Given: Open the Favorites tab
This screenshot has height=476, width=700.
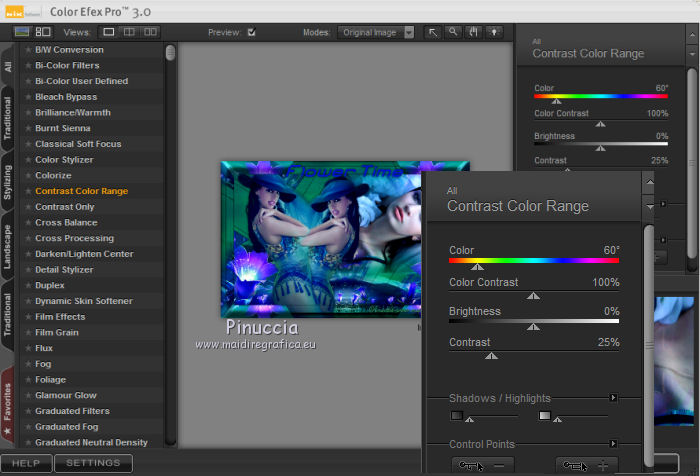Looking at the screenshot, I should coord(8,403).
